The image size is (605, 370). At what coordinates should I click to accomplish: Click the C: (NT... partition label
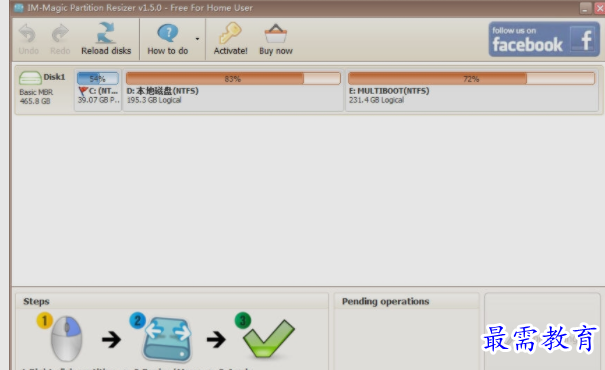pos(103,91)
